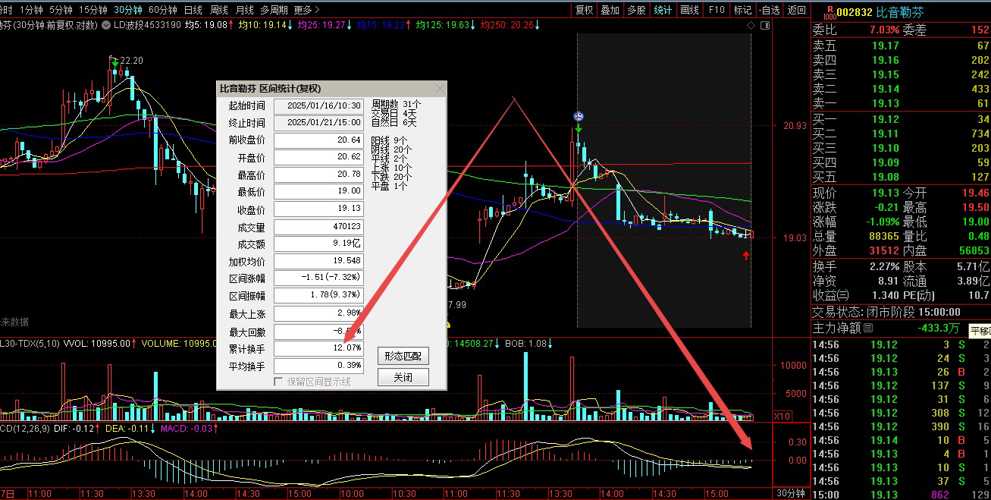Click the 区间涨幅 value -1.51(-7.32%)

coord(319,278)
